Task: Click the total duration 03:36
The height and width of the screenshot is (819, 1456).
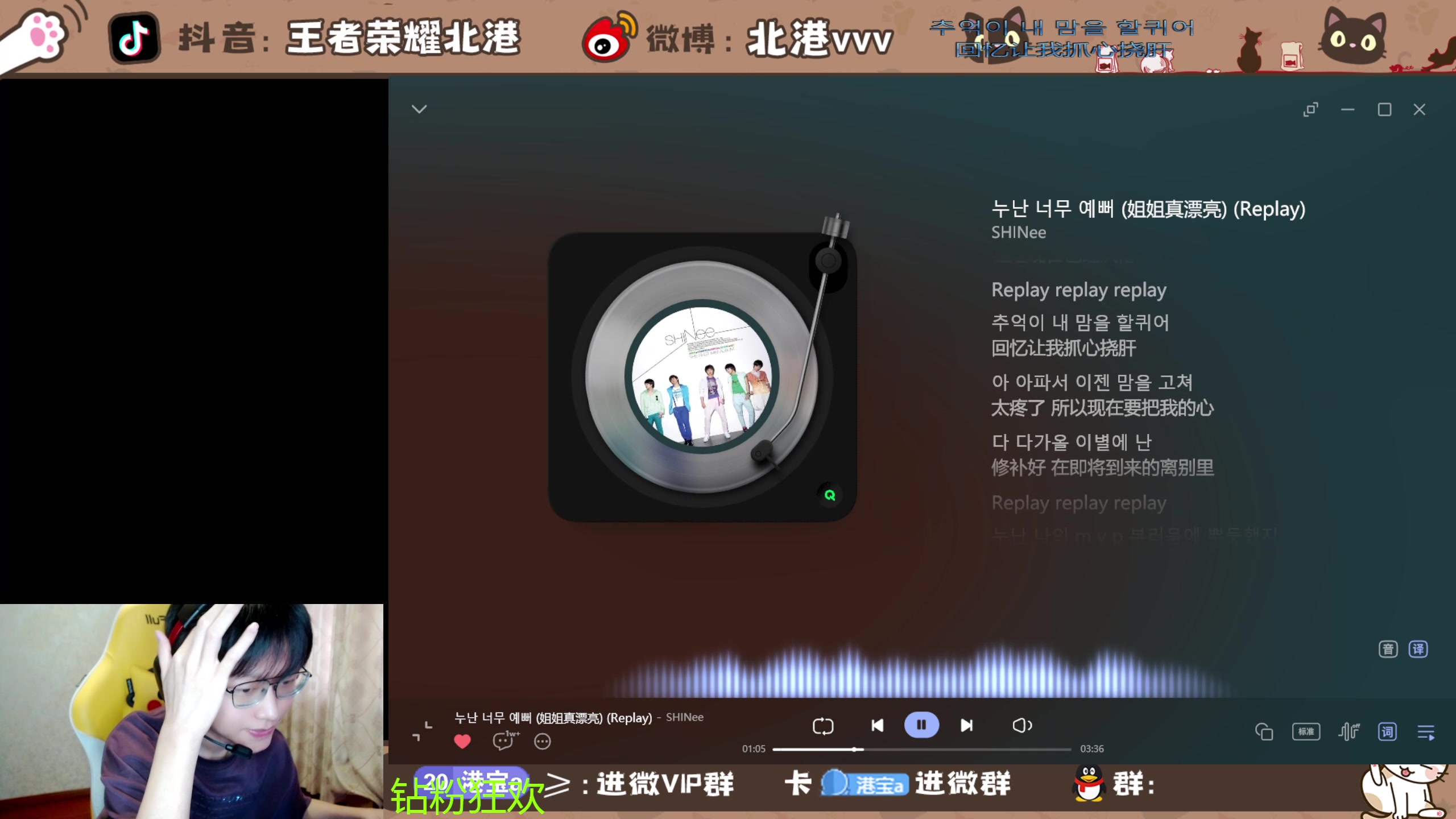Action: pyautogui.click(x=1092, y=749)
